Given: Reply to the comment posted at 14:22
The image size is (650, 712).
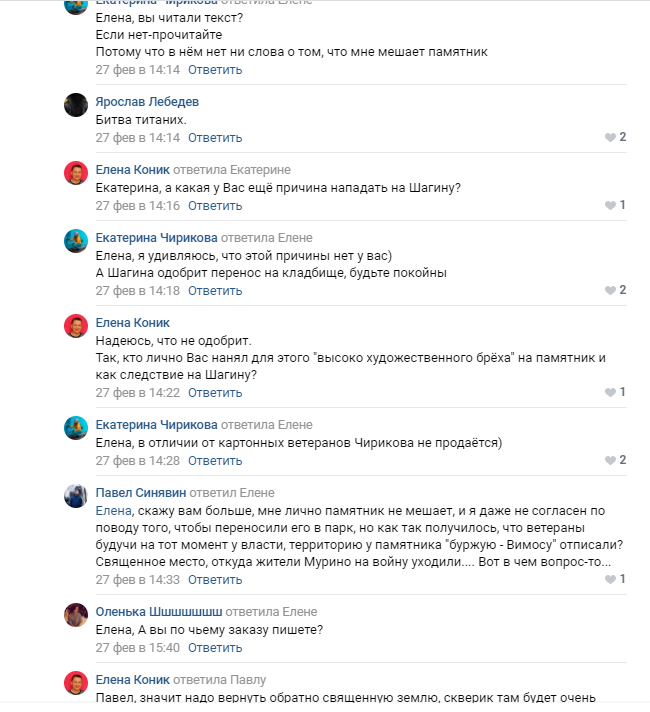Looking at the screenshot, I should point(215,392).
